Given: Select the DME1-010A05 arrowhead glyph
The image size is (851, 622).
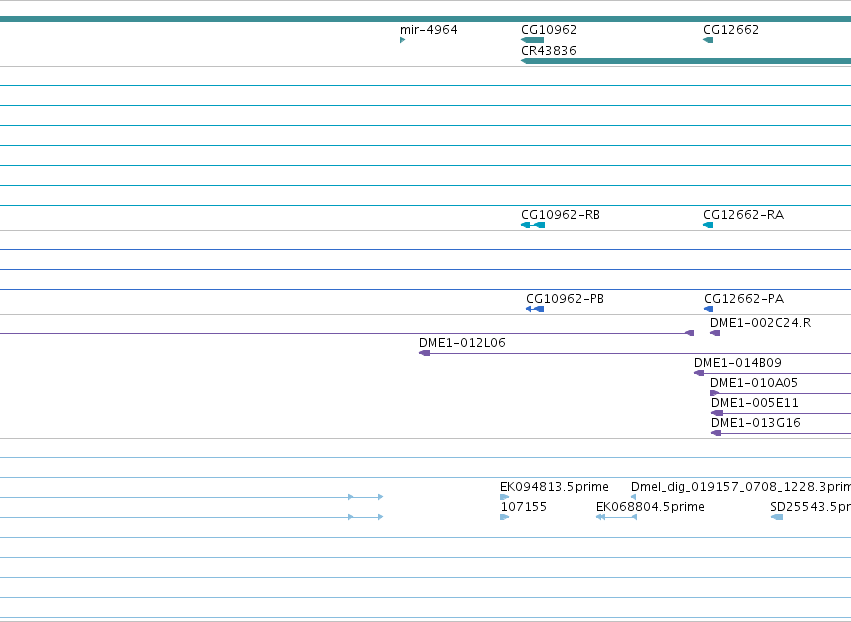Looking at the screenshot, I should 715,393.
